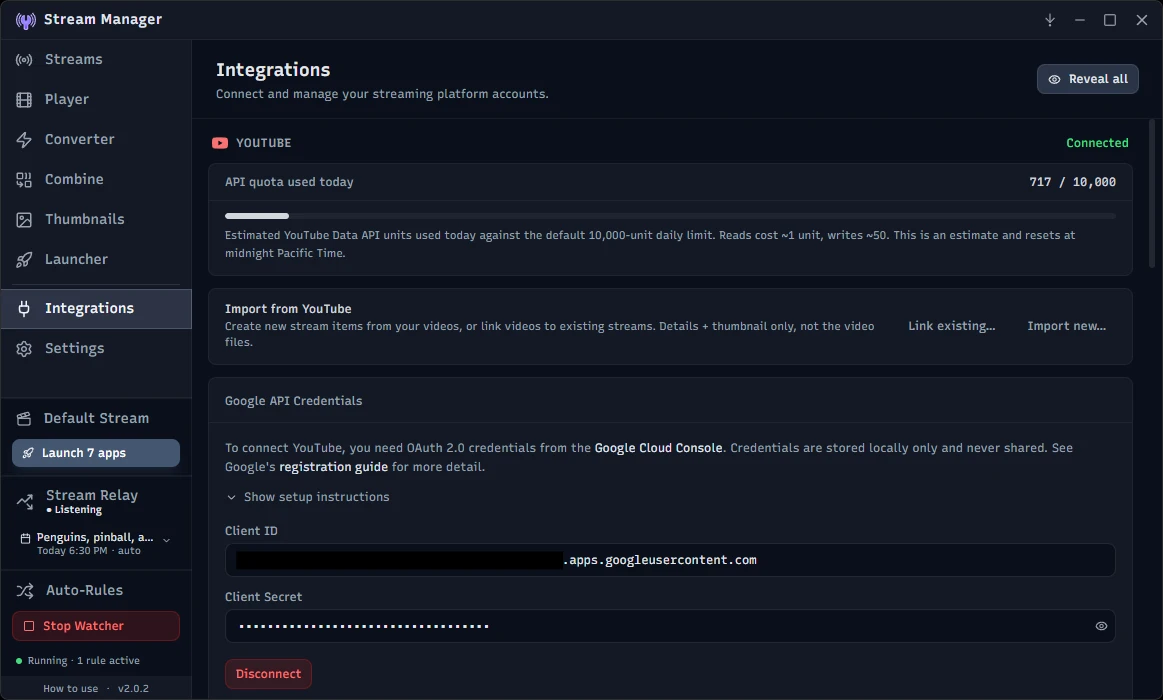The height and width of the screenshot is (700, 1163).
Task: Click the Stream Relay chart icon
Action: pyautogui.click(x=25, y=502)
